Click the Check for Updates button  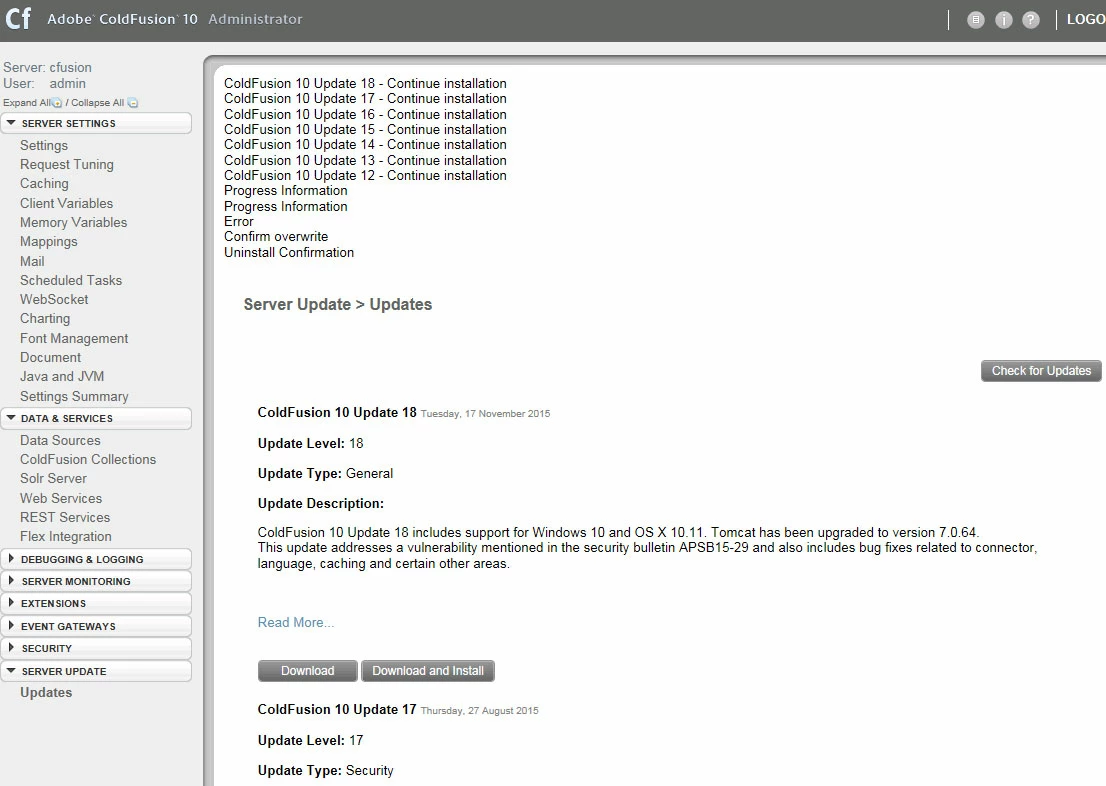point(1041,370)
